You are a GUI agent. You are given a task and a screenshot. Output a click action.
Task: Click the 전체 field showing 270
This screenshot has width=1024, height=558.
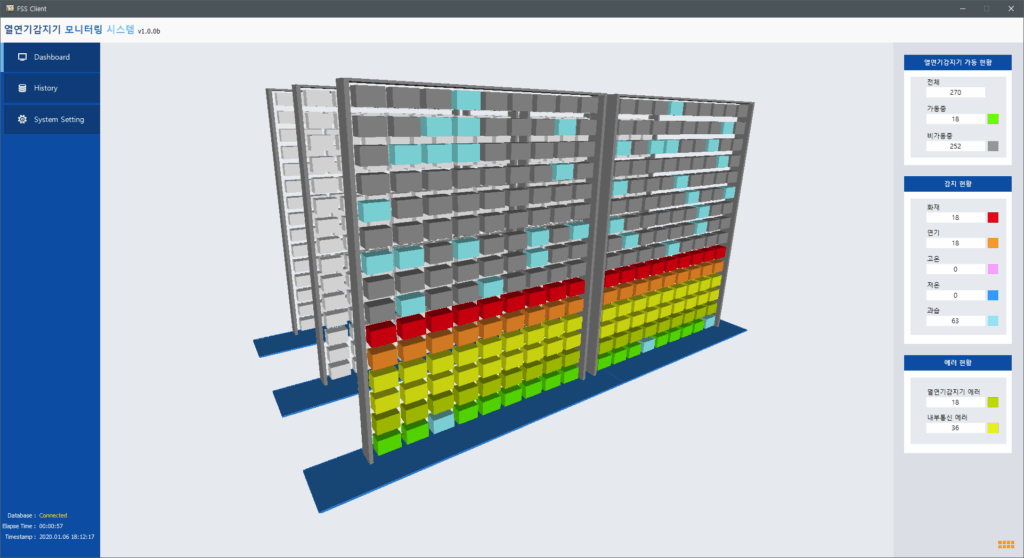click(955, 92)
